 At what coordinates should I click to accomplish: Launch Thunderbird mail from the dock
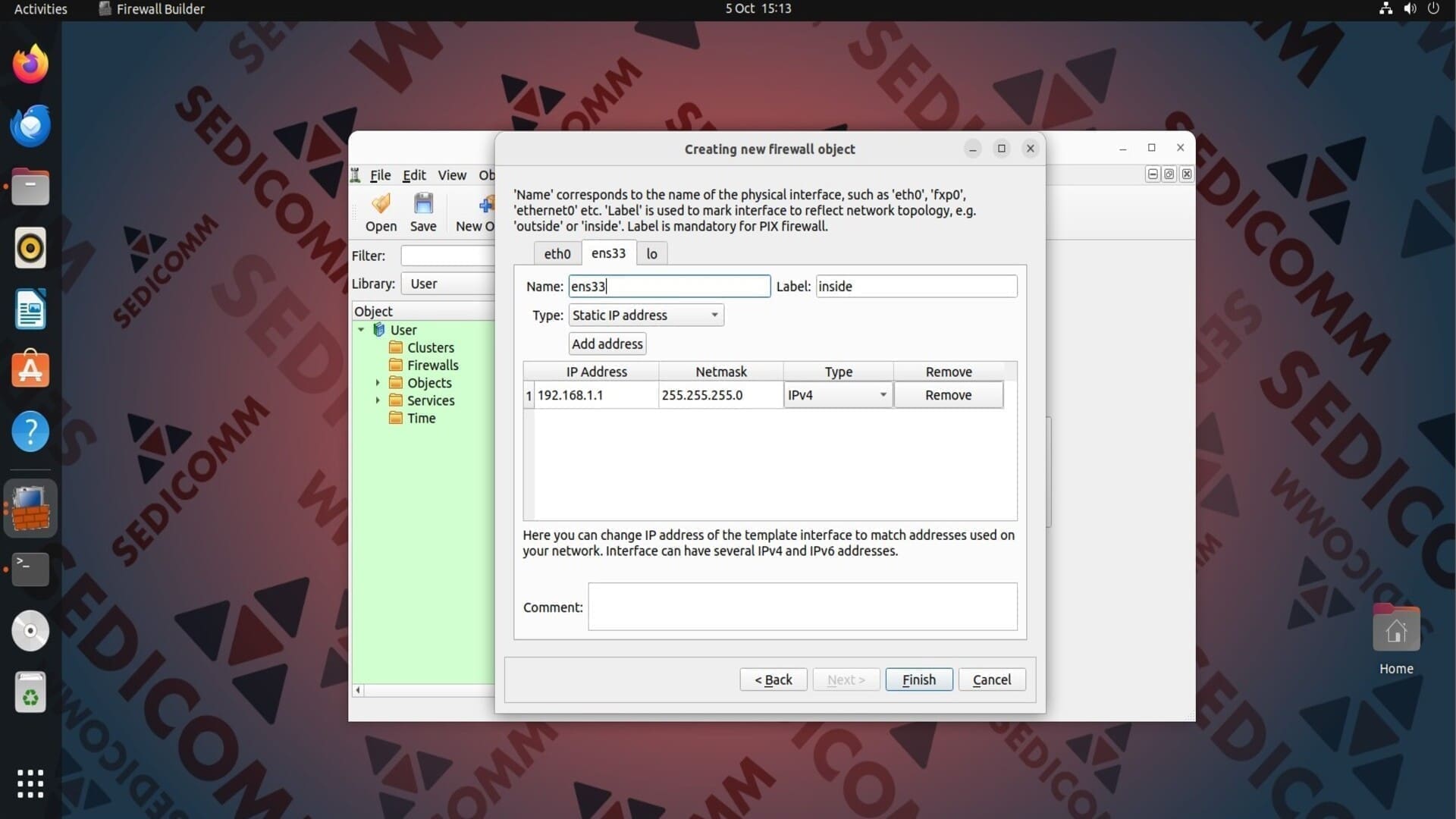30,125
